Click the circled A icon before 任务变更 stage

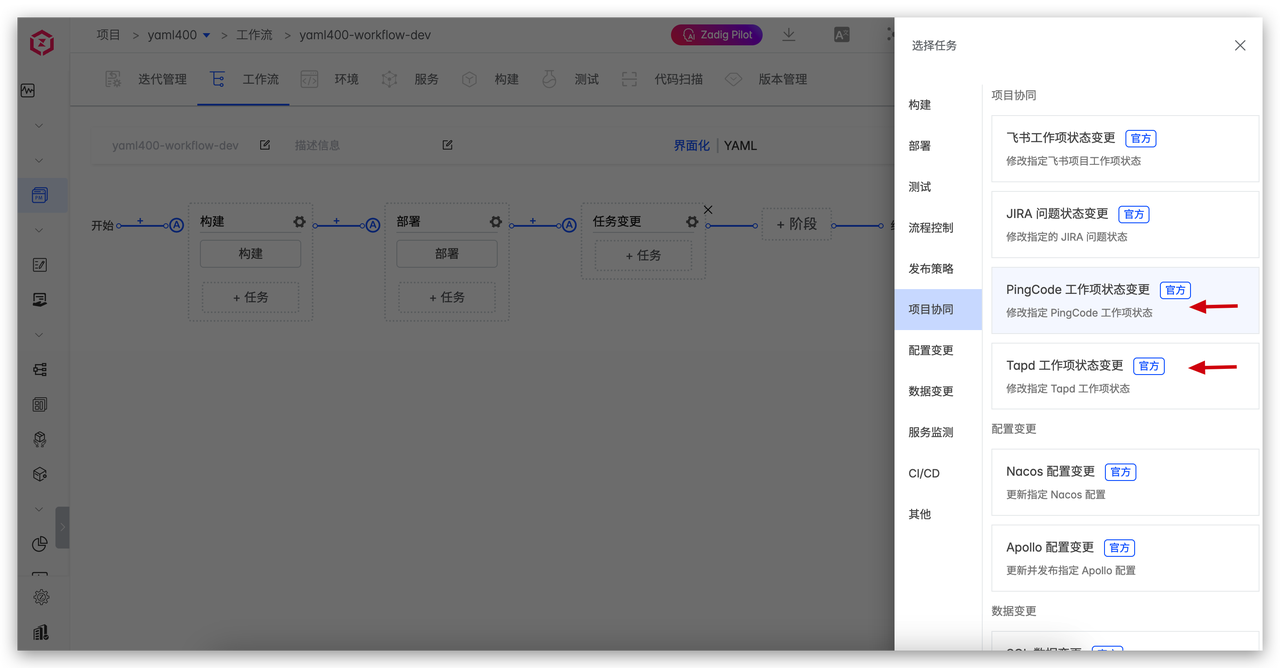(569, 225)
